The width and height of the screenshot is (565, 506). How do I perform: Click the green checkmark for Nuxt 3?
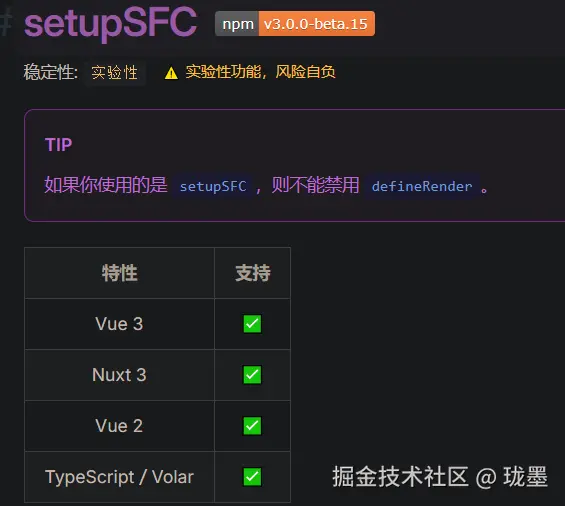252,375
